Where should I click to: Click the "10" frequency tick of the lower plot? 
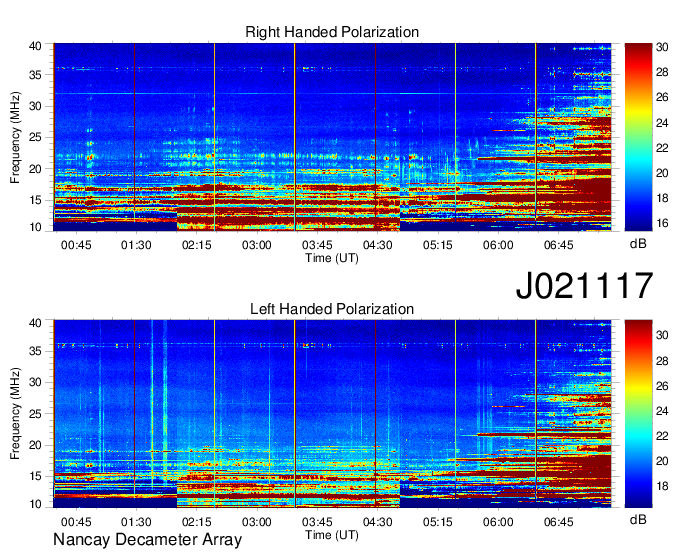35,504
